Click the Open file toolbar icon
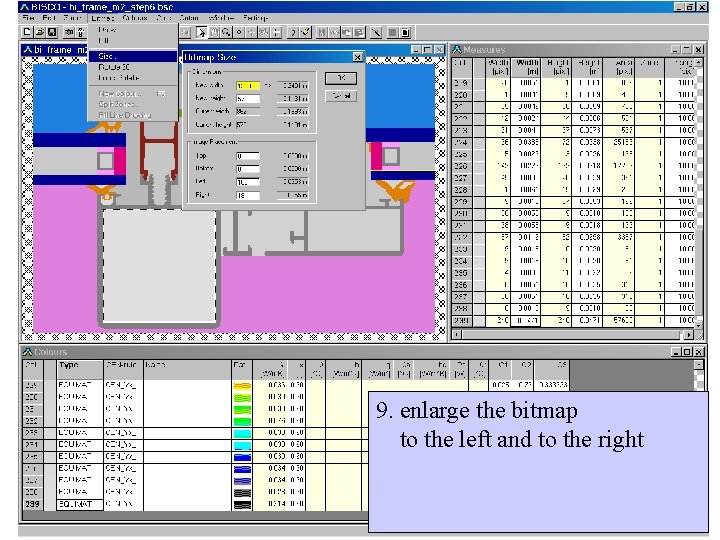Image resolution: width=720 pixels, height=540 pixels. 40,32
